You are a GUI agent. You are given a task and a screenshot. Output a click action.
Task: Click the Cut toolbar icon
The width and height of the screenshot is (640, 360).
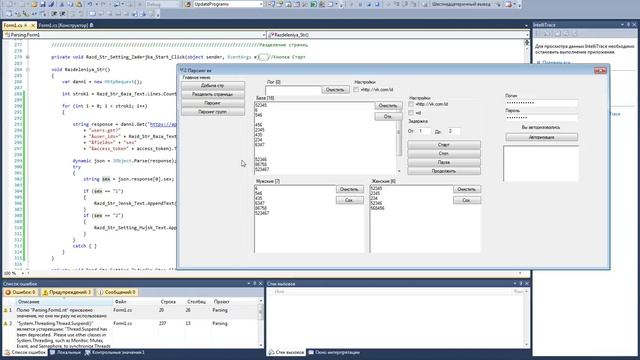(x=62, y=4)
